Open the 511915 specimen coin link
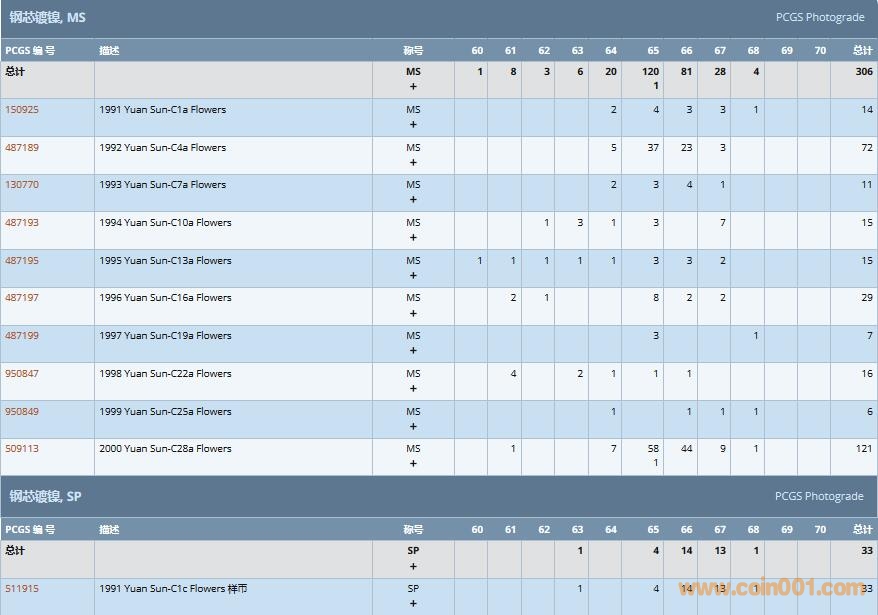The image size is (878, 615). click(x=22, y=589)
